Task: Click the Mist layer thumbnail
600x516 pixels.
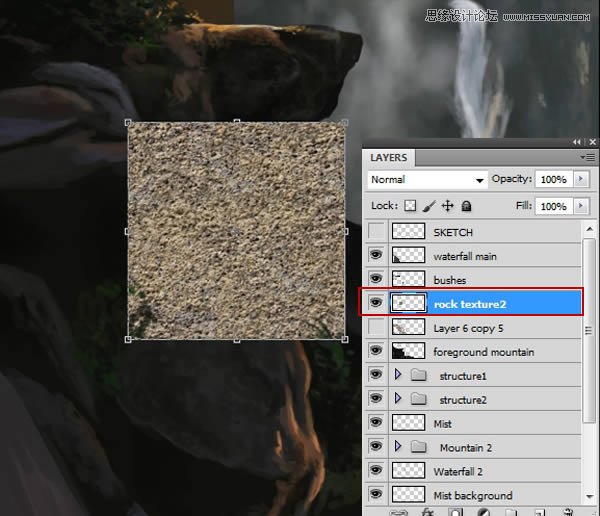Action: point(408,423)
